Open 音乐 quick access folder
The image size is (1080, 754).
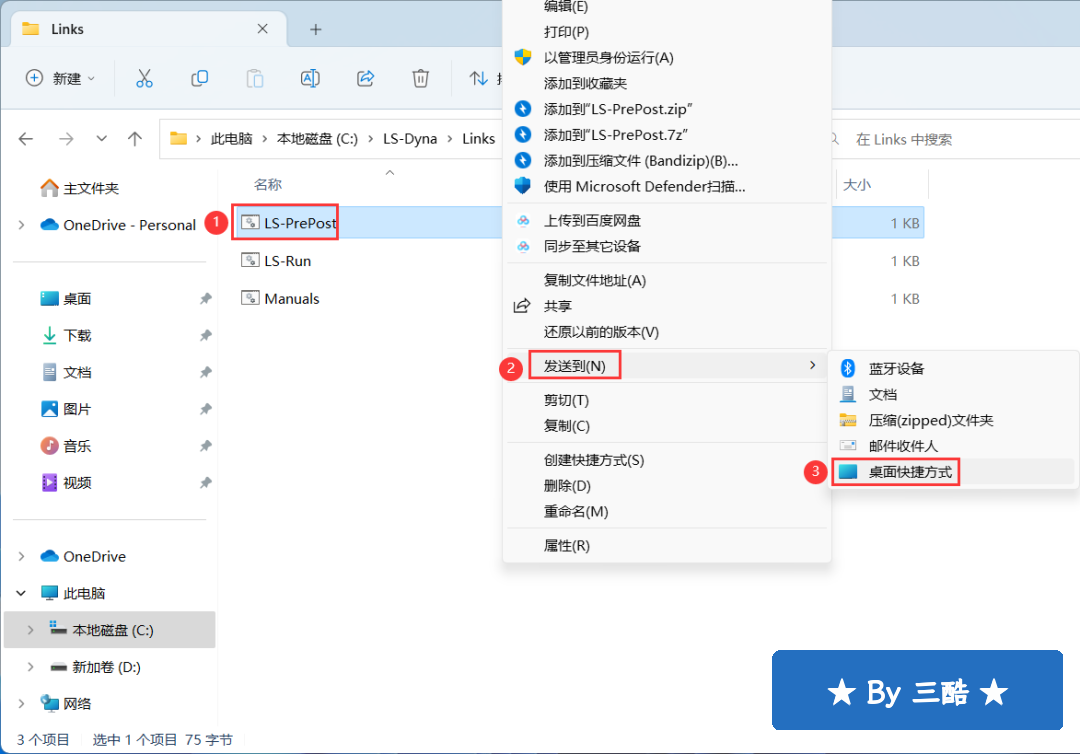pyautogui.click(x=65, y=446)
